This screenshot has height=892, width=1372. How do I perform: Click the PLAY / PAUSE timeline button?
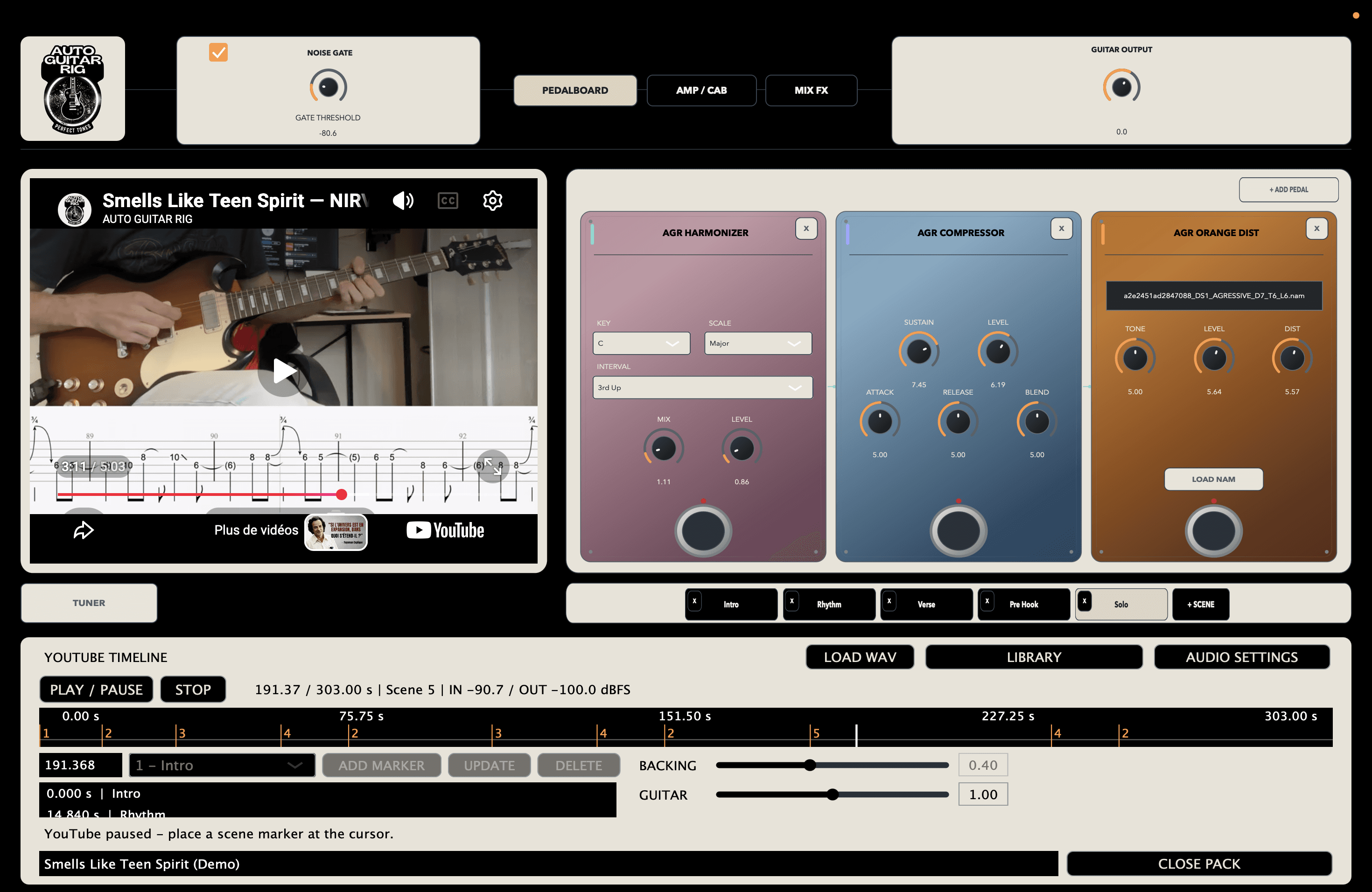tap(96, 690)
